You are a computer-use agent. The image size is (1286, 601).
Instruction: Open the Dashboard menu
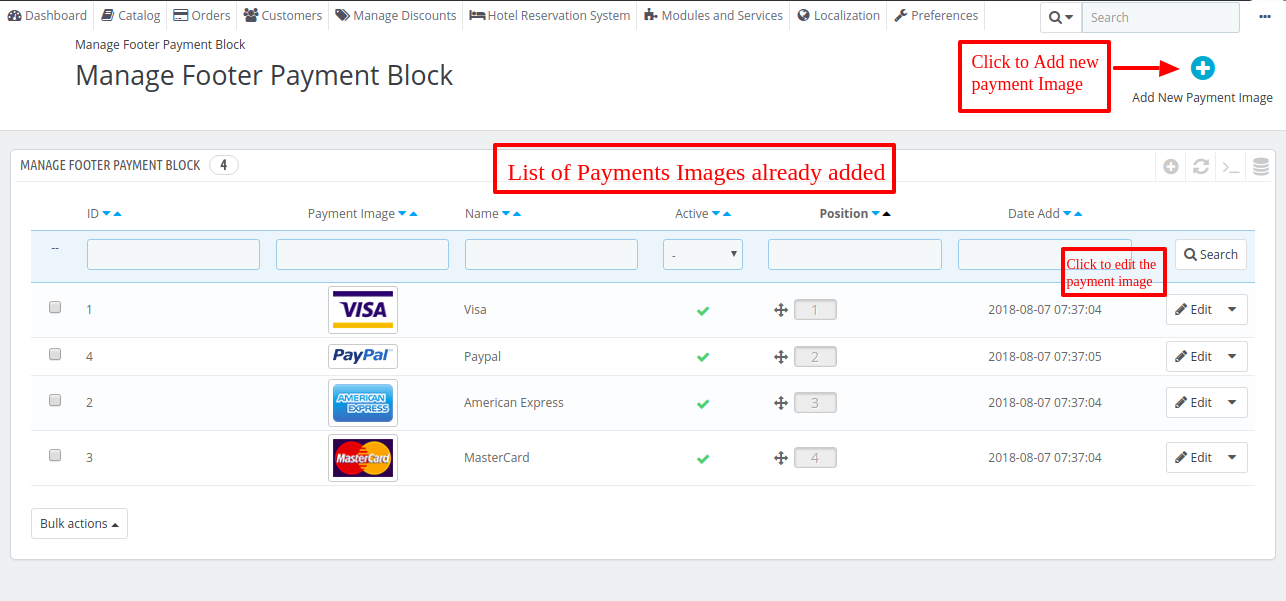47,15
